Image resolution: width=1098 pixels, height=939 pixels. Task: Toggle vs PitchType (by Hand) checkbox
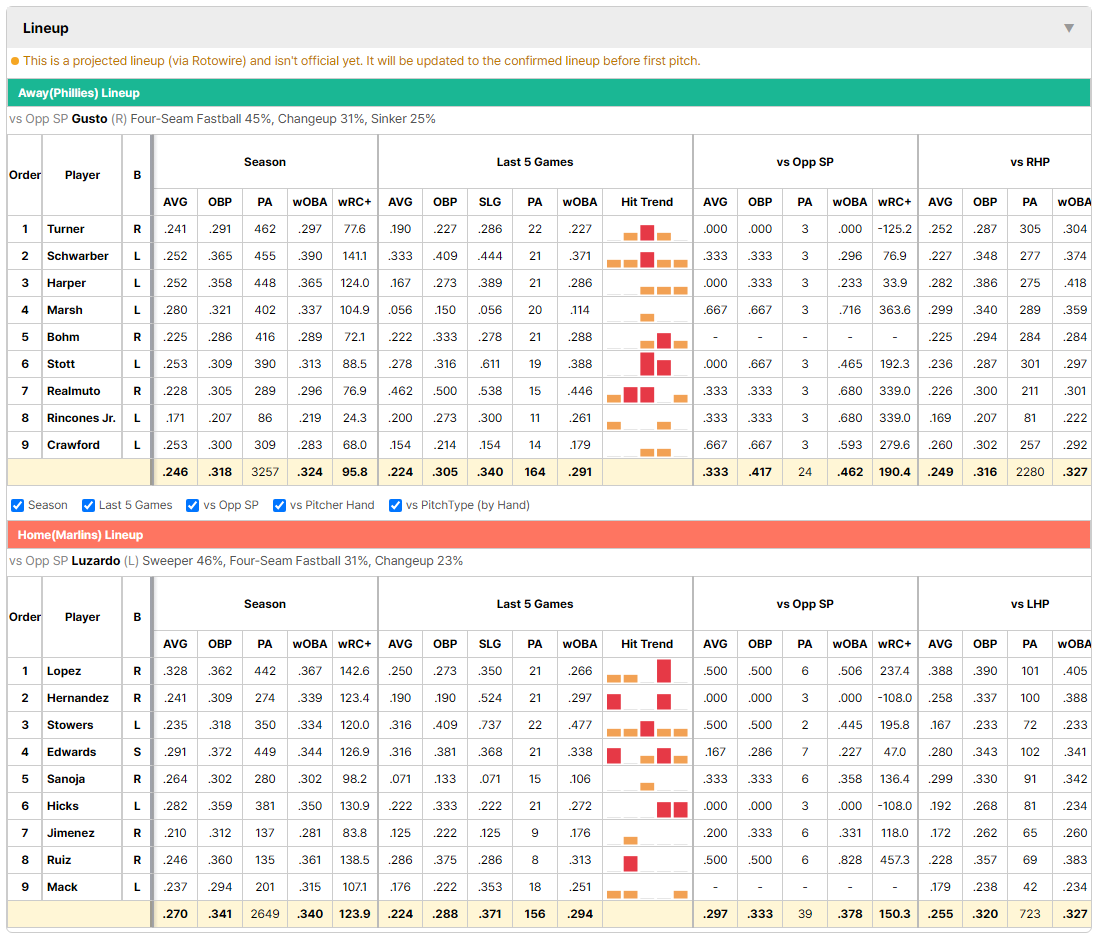396,506
